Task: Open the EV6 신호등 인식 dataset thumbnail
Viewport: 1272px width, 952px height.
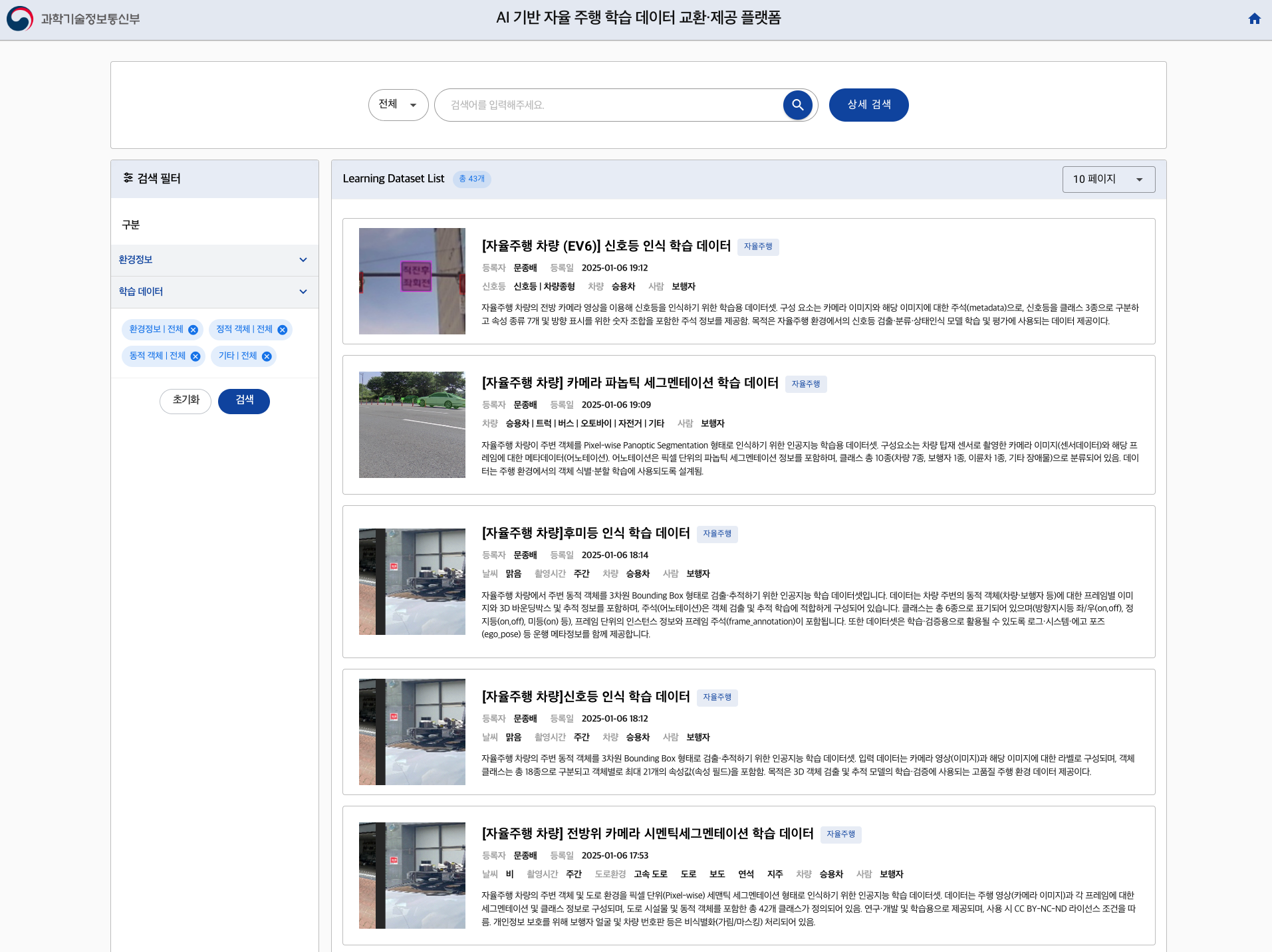Action: [x=412, y=281]
